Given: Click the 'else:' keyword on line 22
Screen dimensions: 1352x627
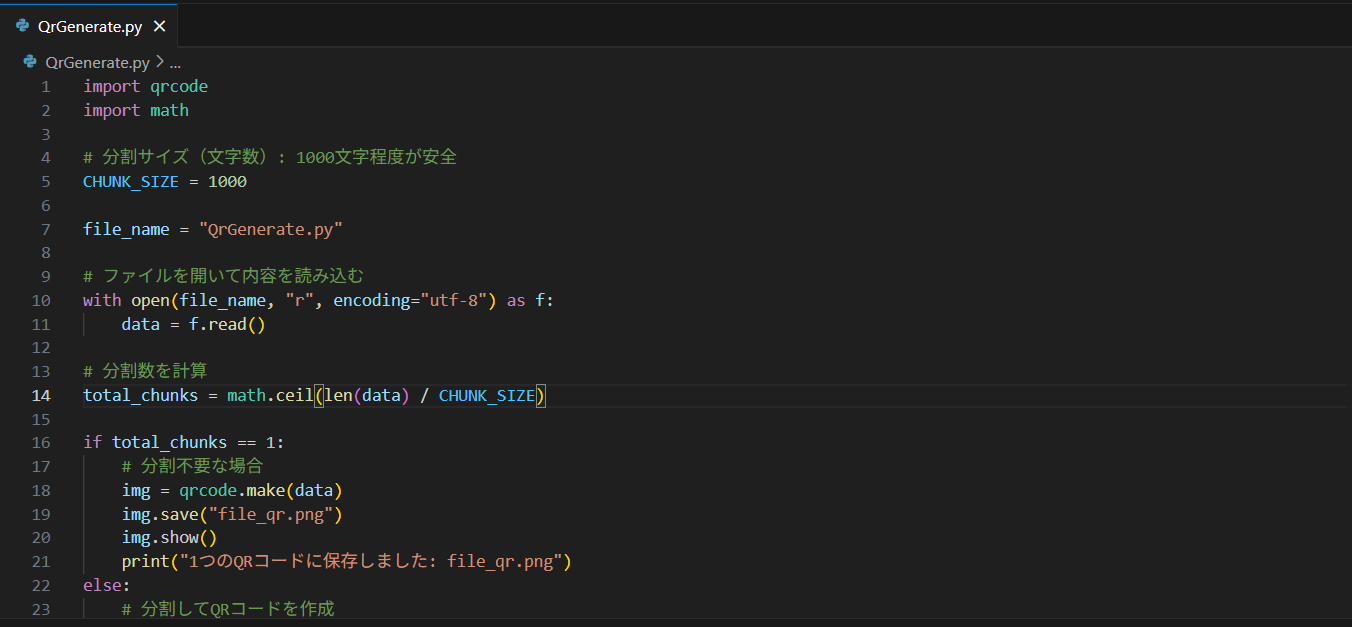Looking at the screenshot, I should (x=107, y=586).
